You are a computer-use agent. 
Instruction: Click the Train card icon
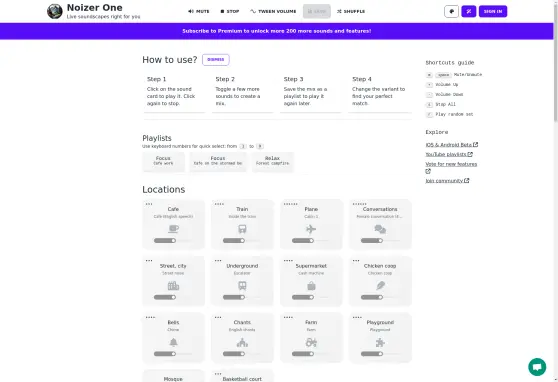242,229
